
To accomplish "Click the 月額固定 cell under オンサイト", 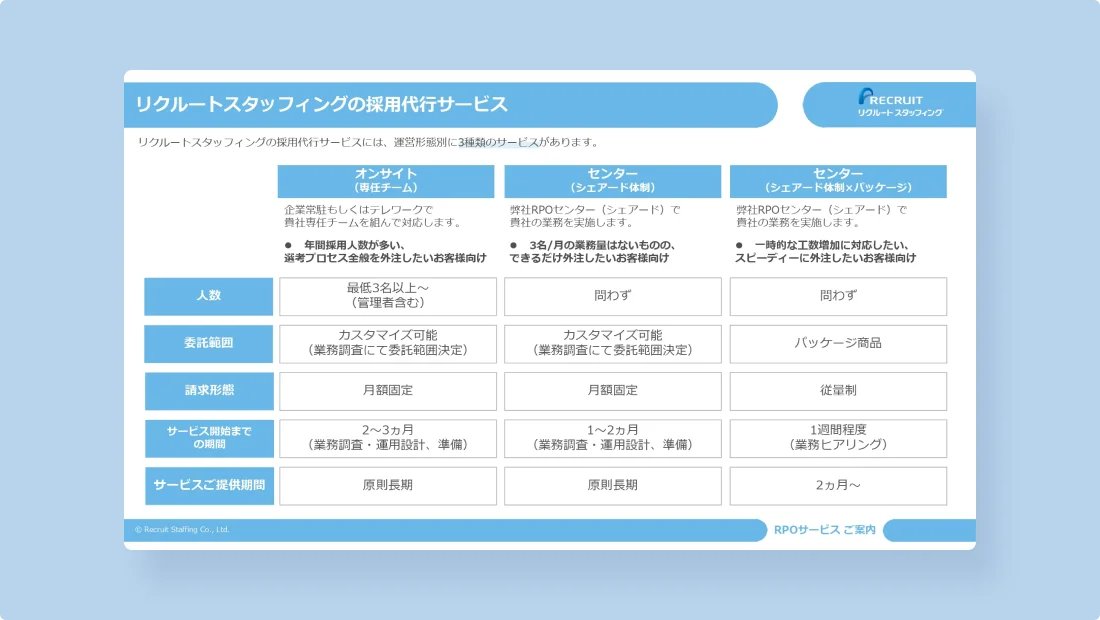I will [387, 391].
